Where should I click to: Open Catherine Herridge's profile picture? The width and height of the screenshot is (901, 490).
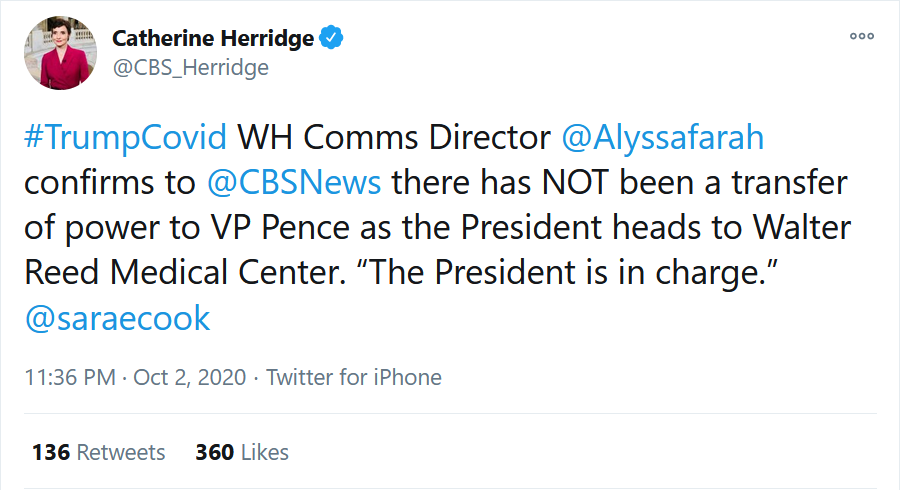point(60,53)
